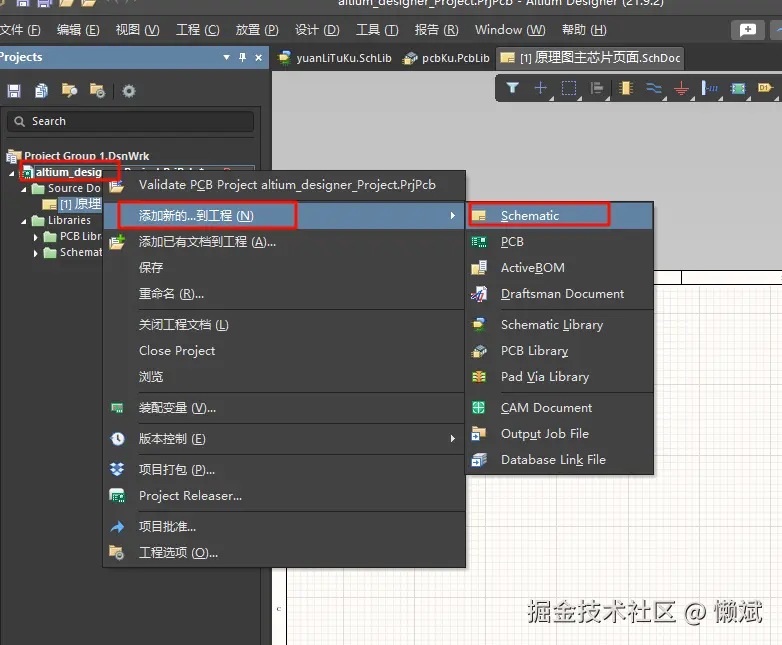The height and width of the screenshot is (645, 782).
Task: Pin the Projects panel
Action: pos(242,57)
